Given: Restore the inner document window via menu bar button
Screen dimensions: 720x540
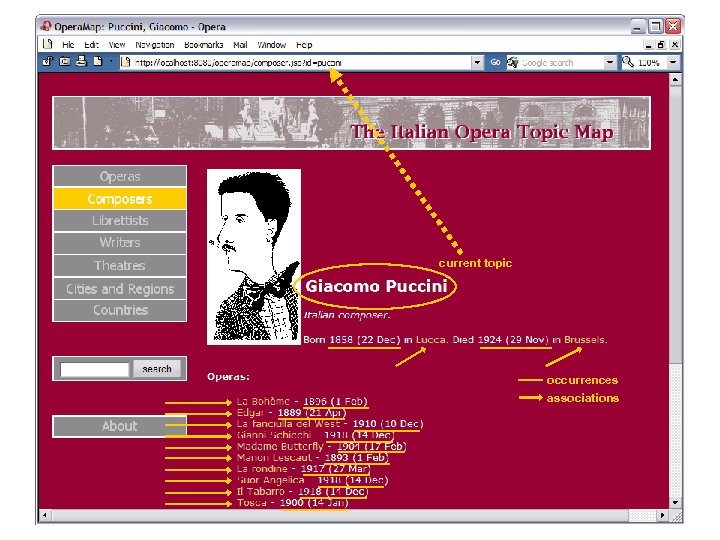Looking at the screenshot, I should pyautogui.click(x=661, y=45).
